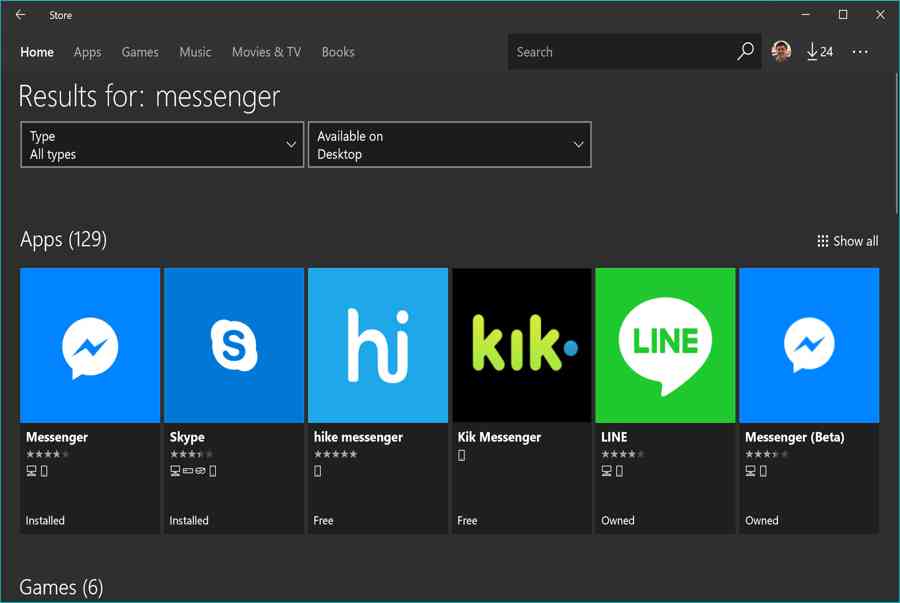The width and height of the screenshot is (900, 603).
Task: Open the Skype app tile icon
Action: 234,345
